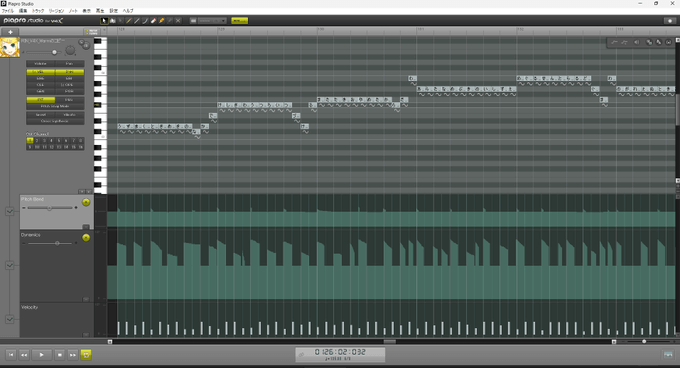680x368 pixels.
Task: Collapse the Pitch Bend lane arrow
Action: point(86,227)
